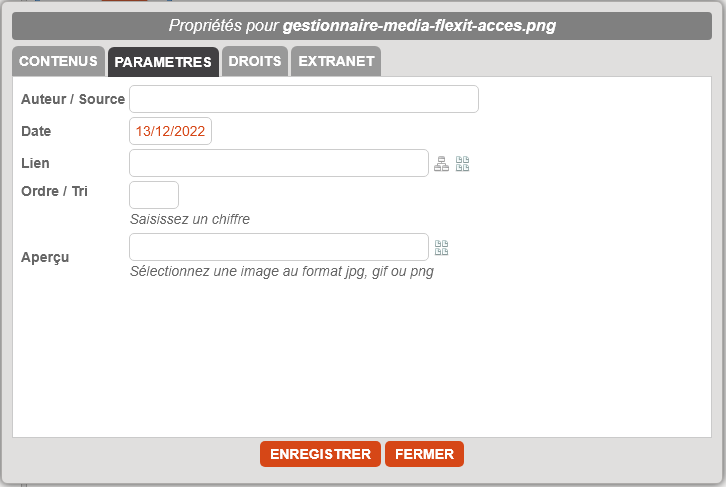Click the Auteur / Source label

73,99
